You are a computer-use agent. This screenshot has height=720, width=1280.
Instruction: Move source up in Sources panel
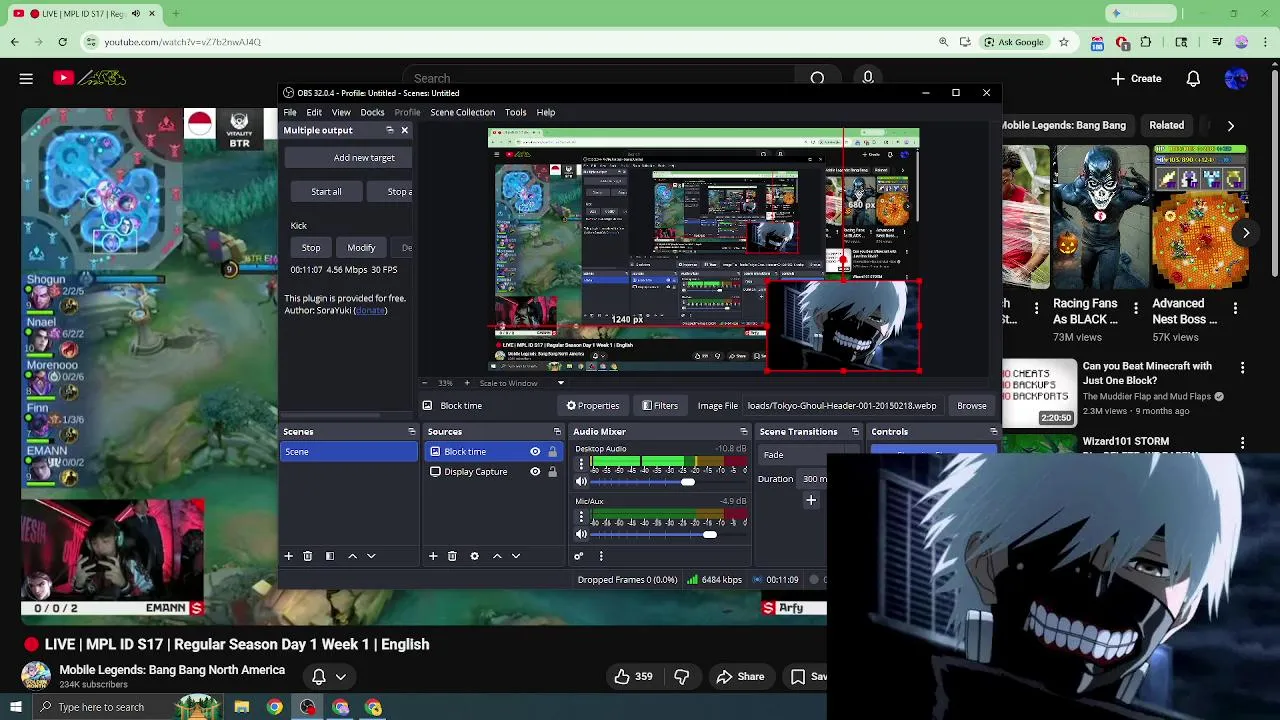click(497, 556)
